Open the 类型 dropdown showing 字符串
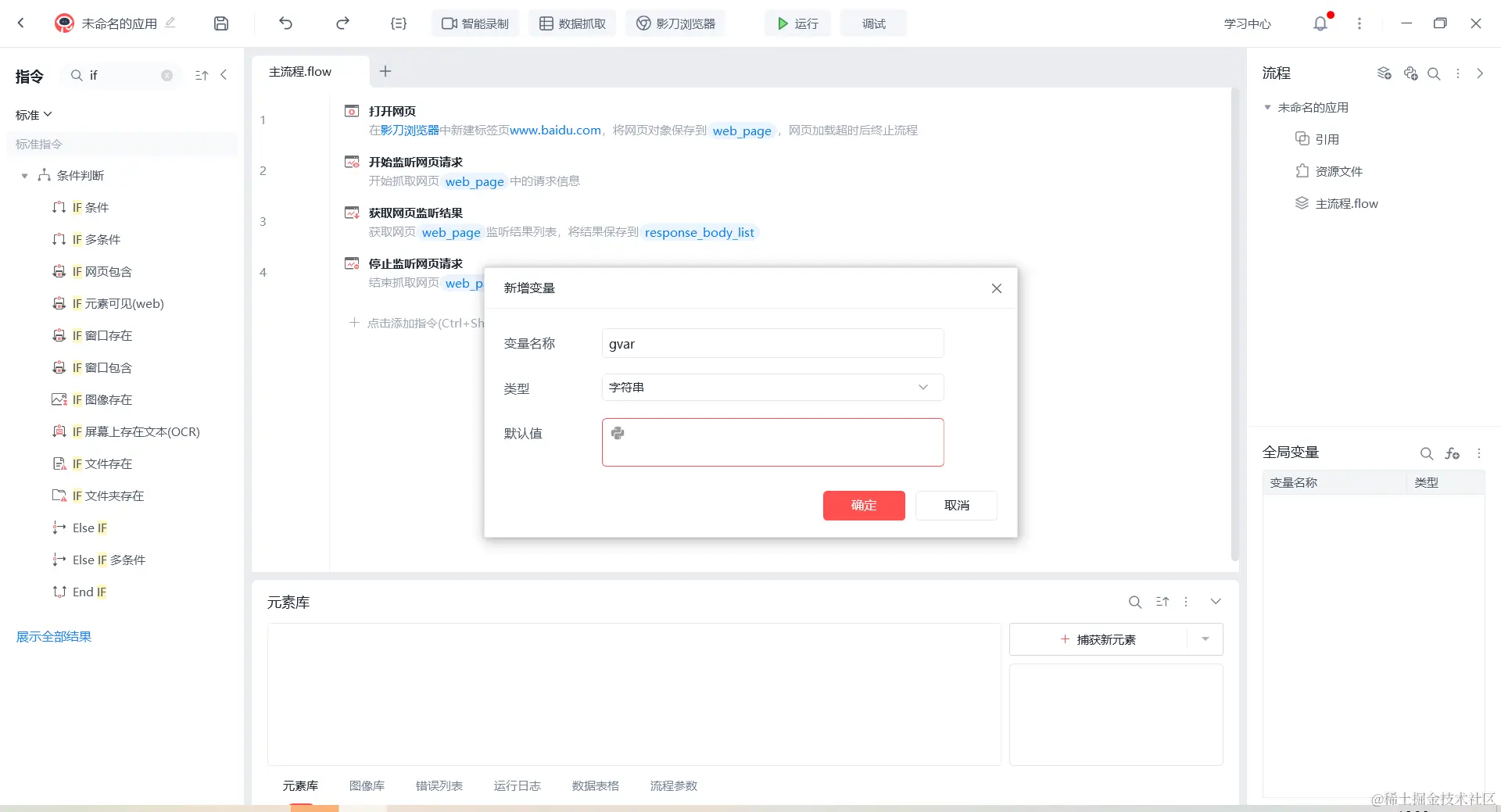The width and height of the screenshot is (1501, 812). pyautogui.click(x=772, y=388)
